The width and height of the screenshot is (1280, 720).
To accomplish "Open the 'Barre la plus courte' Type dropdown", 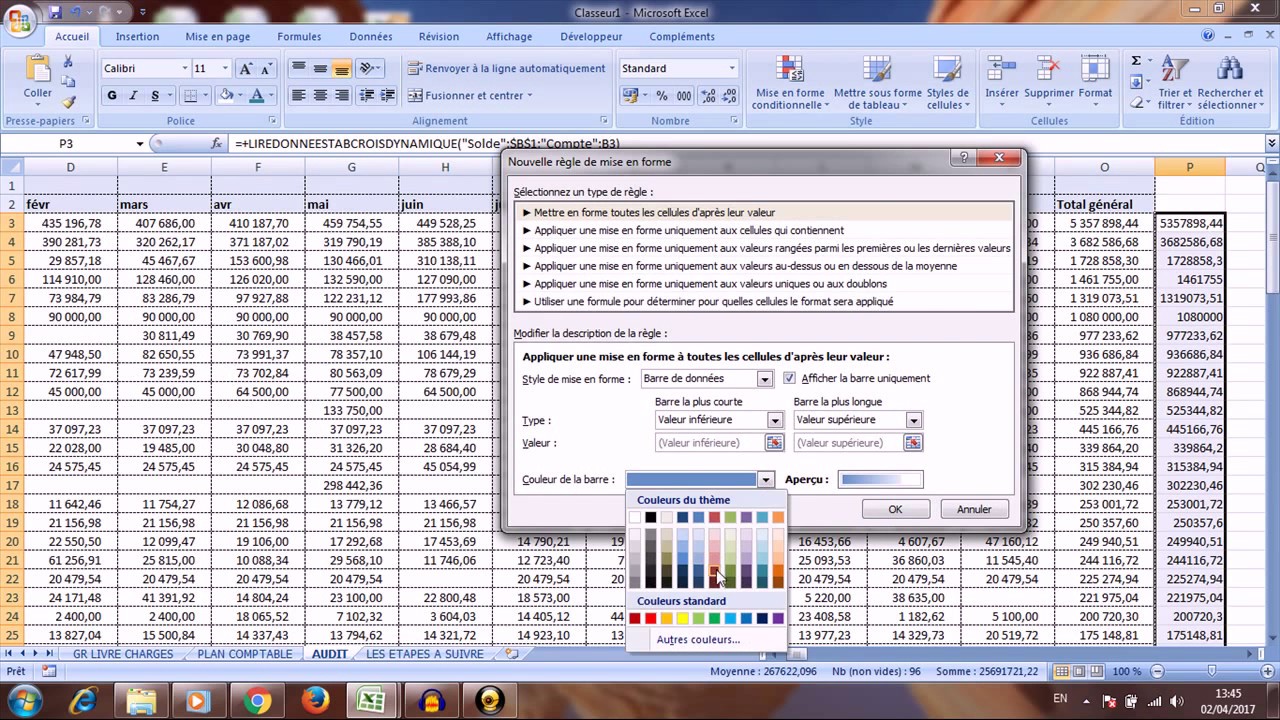I will click(x=774, y=420).
